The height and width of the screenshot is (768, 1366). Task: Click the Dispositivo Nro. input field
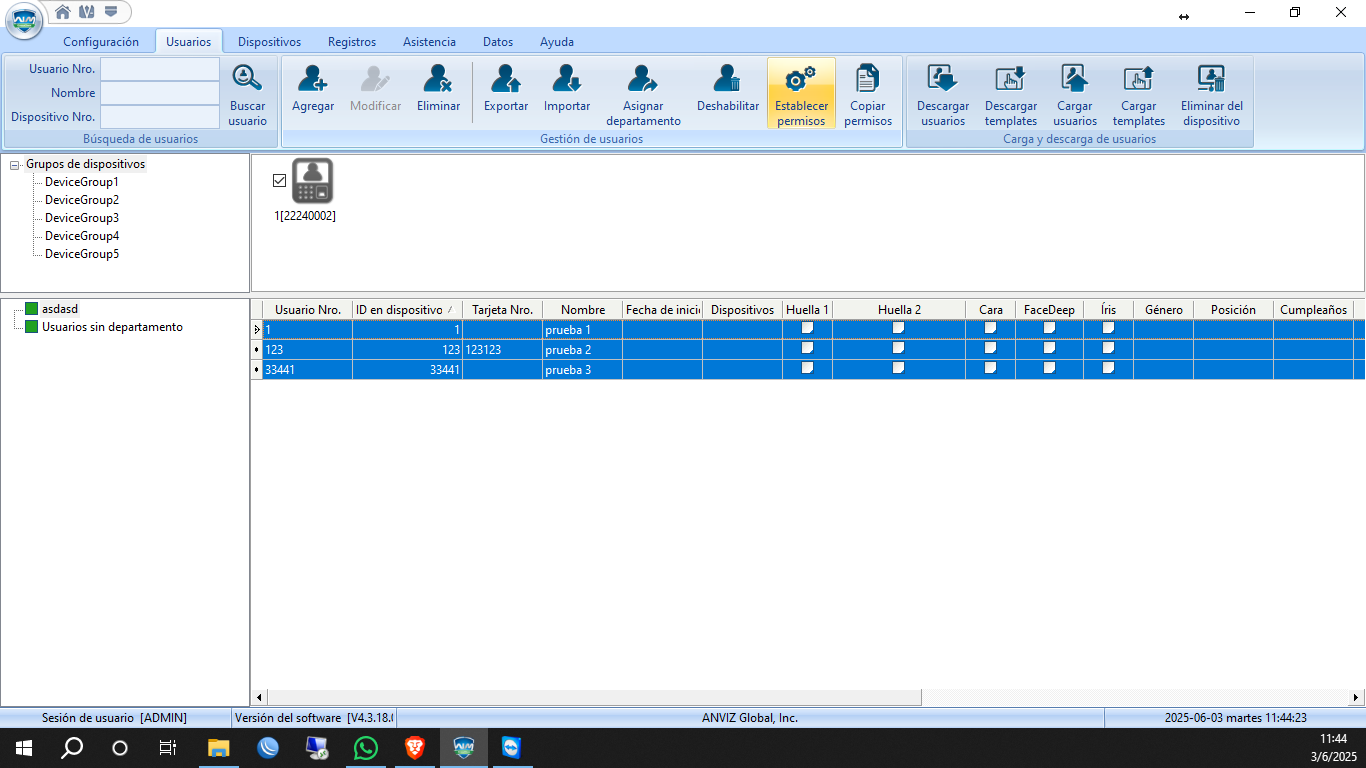(160, 117)
